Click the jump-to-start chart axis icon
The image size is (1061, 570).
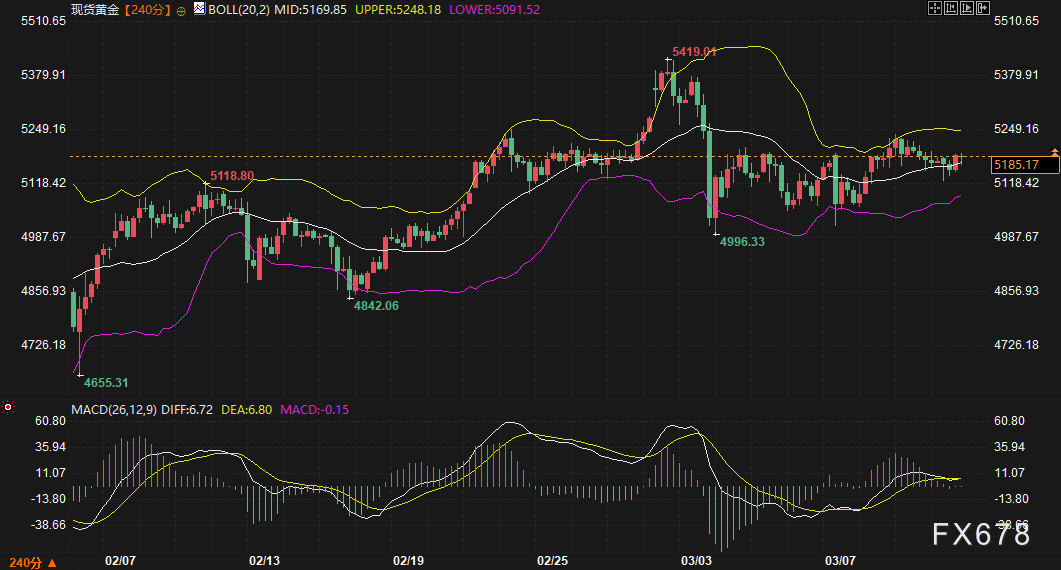click(951, 8)
